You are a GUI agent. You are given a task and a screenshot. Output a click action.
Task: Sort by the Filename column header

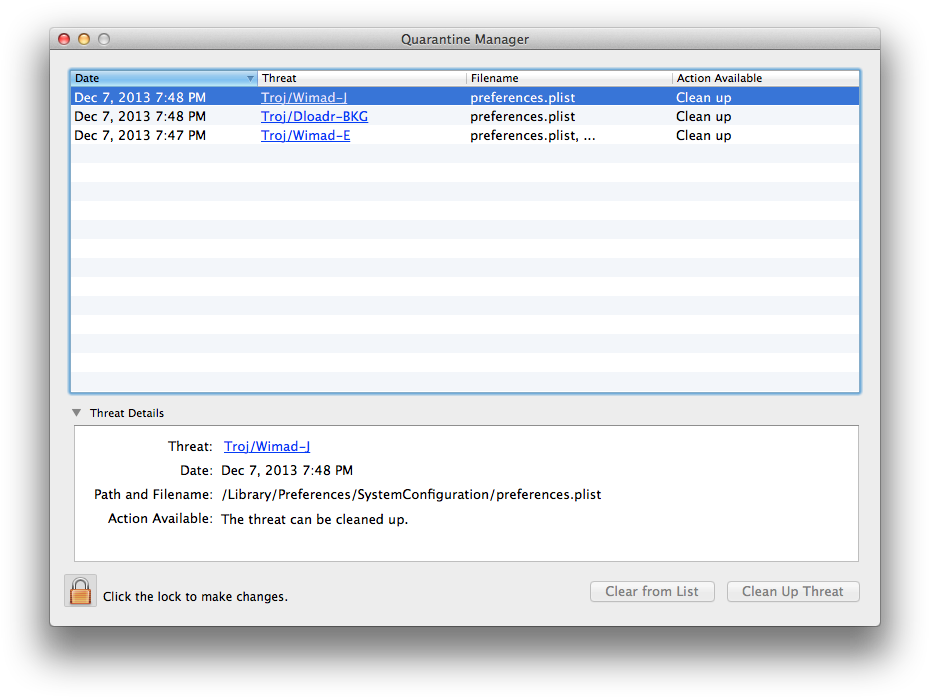568,78
